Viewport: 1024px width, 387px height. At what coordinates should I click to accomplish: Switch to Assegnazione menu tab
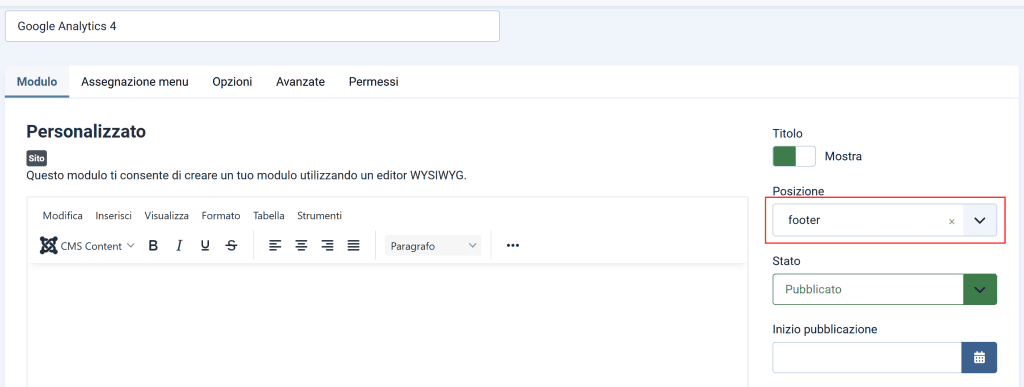[135, 82]
